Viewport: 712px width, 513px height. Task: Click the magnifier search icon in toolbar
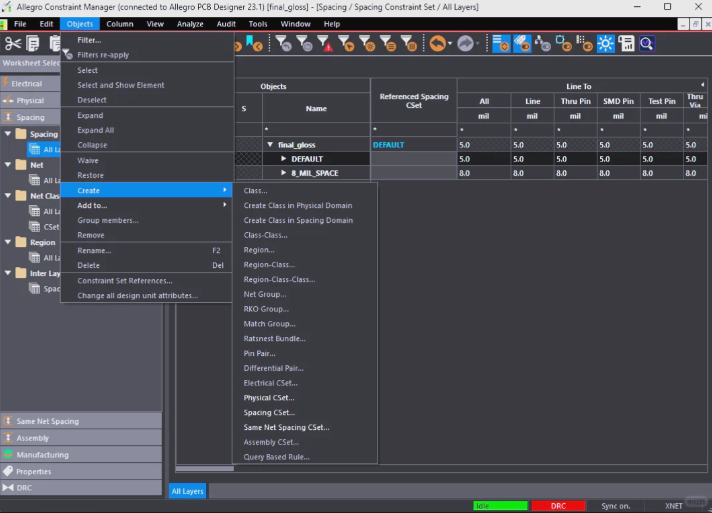pyautogui.click(x=647, y=44)
